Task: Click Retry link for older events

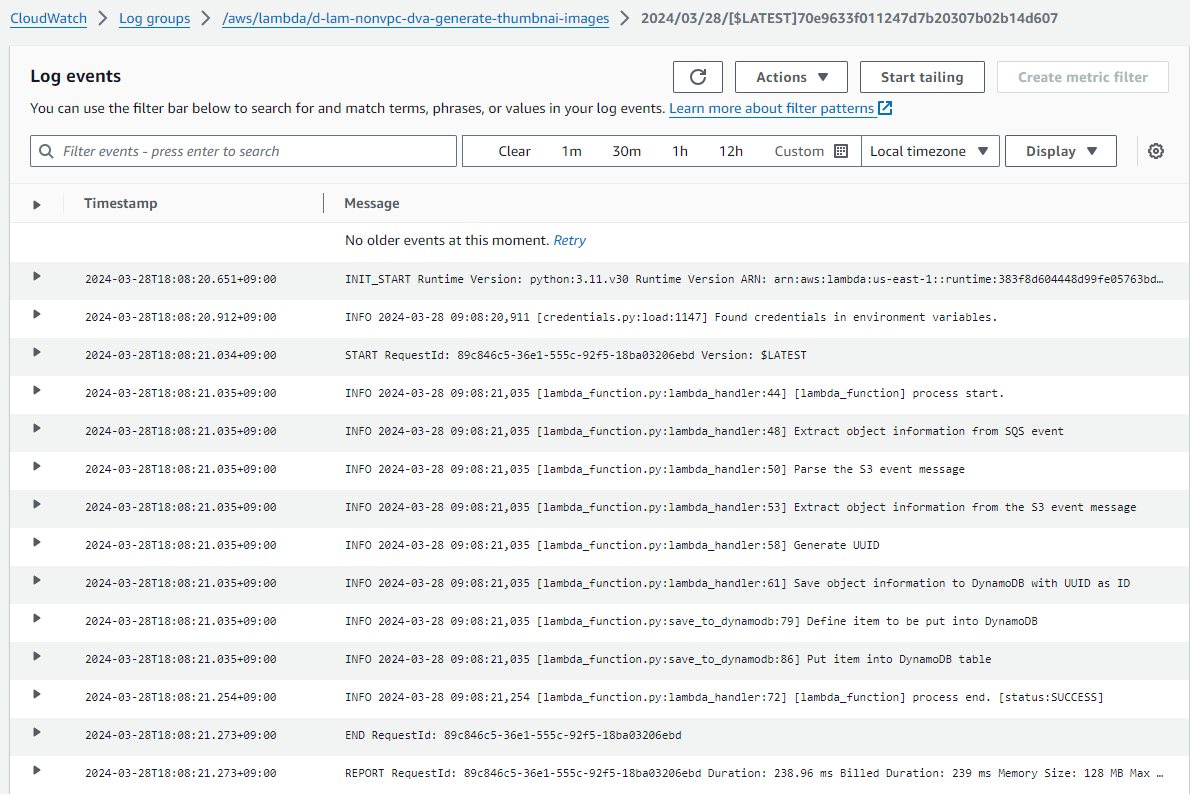Action: click(x=570, y=240)
